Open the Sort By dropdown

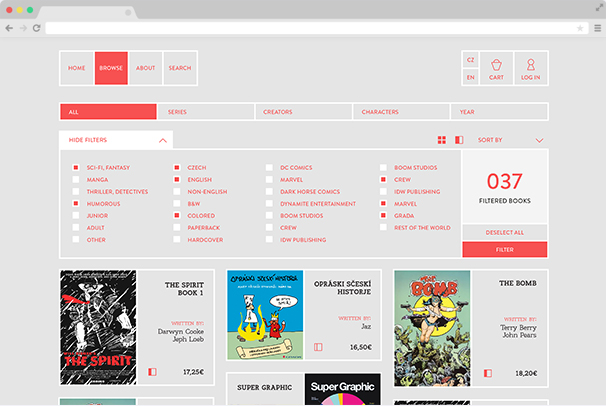pos(511,140)
